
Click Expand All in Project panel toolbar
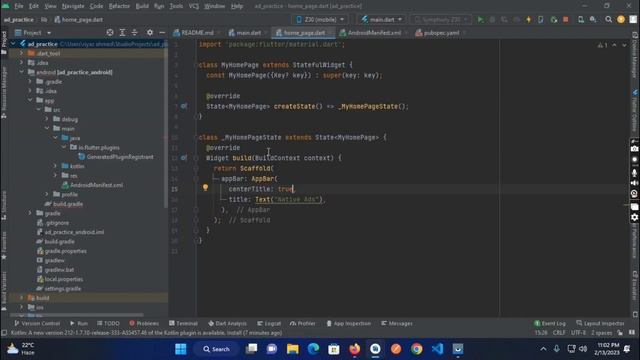point(122,32)
